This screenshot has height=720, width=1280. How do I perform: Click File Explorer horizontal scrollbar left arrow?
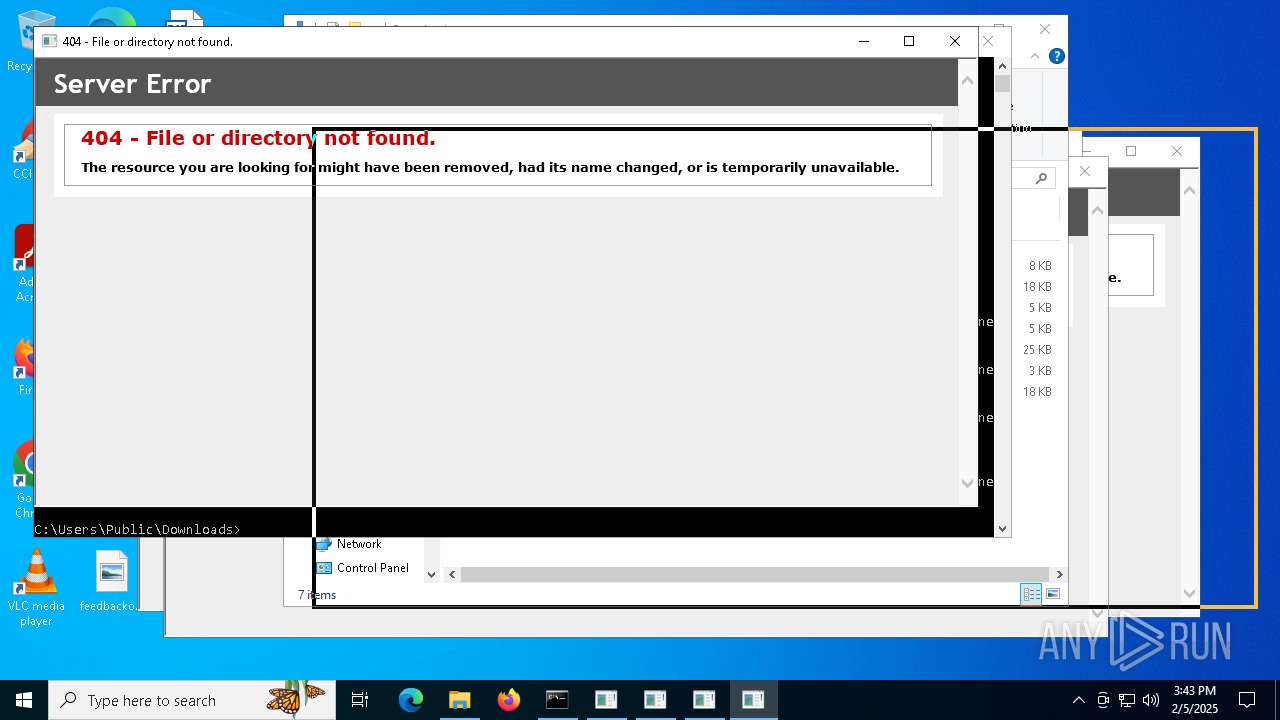coord(452,574)
